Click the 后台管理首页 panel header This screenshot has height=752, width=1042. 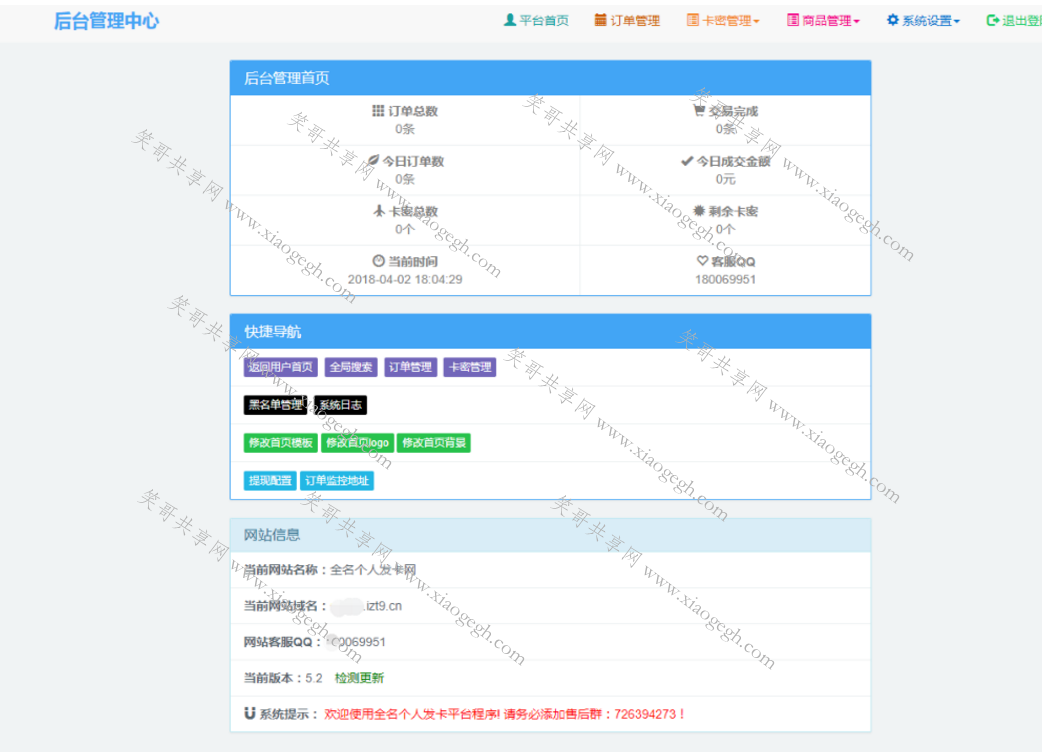coord(550,78)
